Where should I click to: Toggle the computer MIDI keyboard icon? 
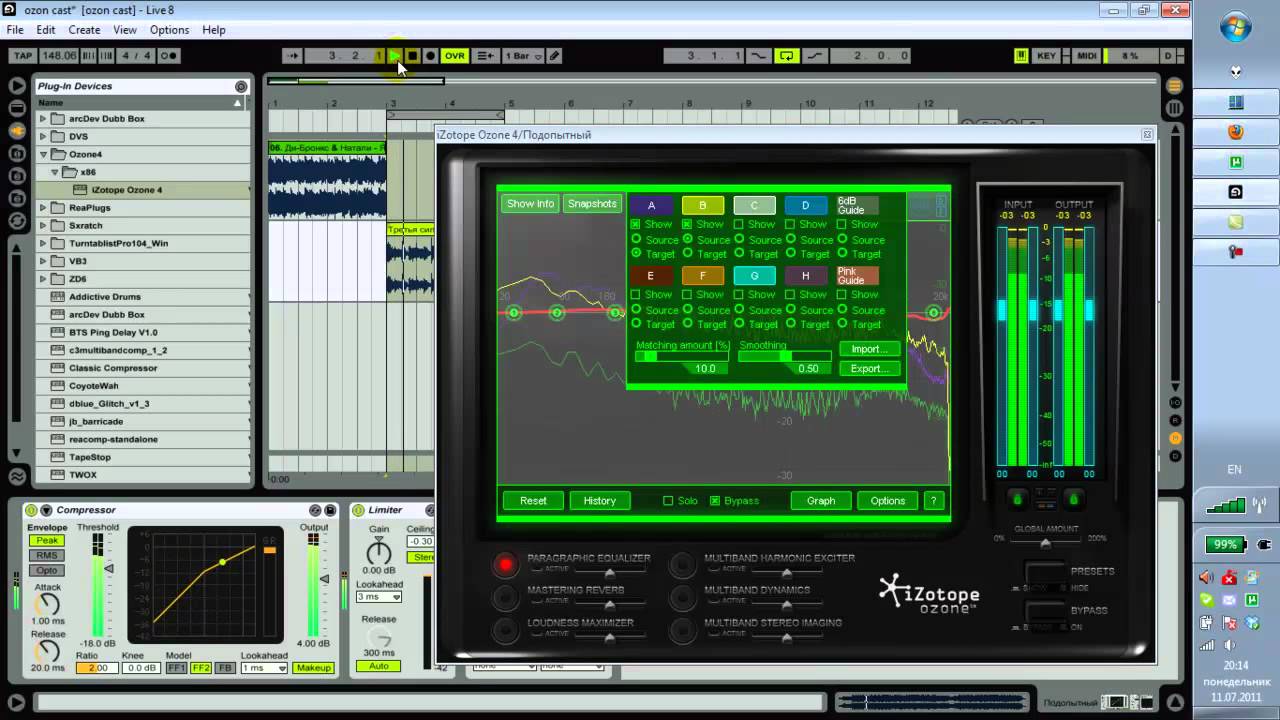(x=1021, y=56)
